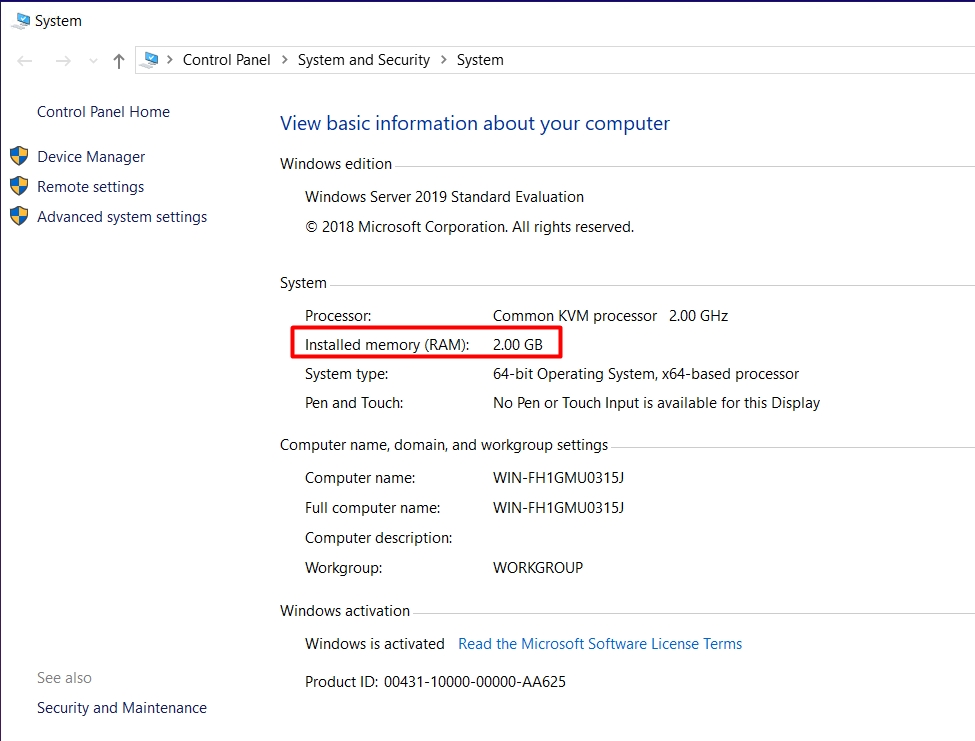Open Security and Maintenance under See also
This screenshot has height=741, width=975.
click(x=122, y=708)
